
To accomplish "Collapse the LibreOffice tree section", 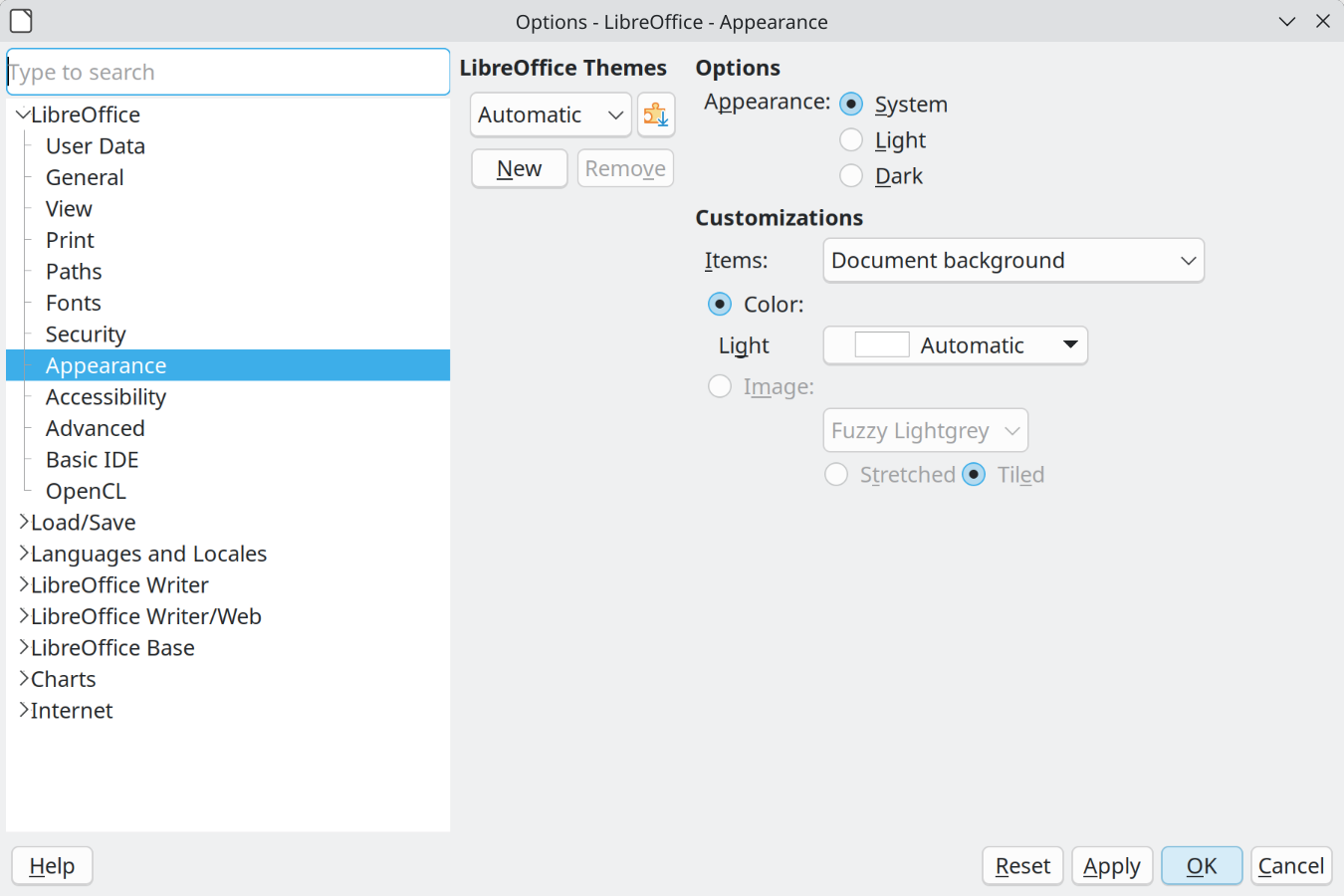I will tap(22, 114).
